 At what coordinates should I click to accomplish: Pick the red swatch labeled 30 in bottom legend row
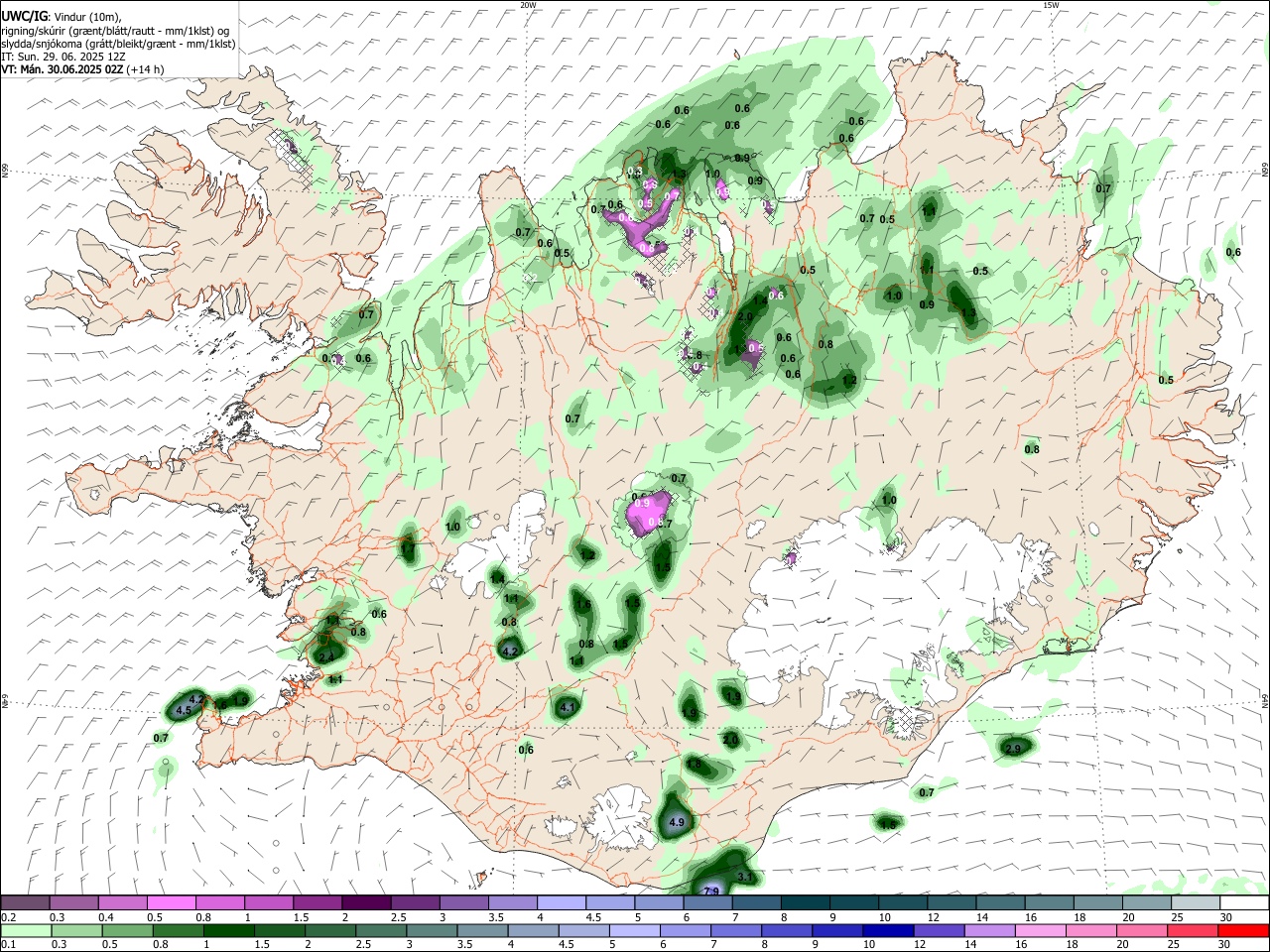coord(1244,931)
